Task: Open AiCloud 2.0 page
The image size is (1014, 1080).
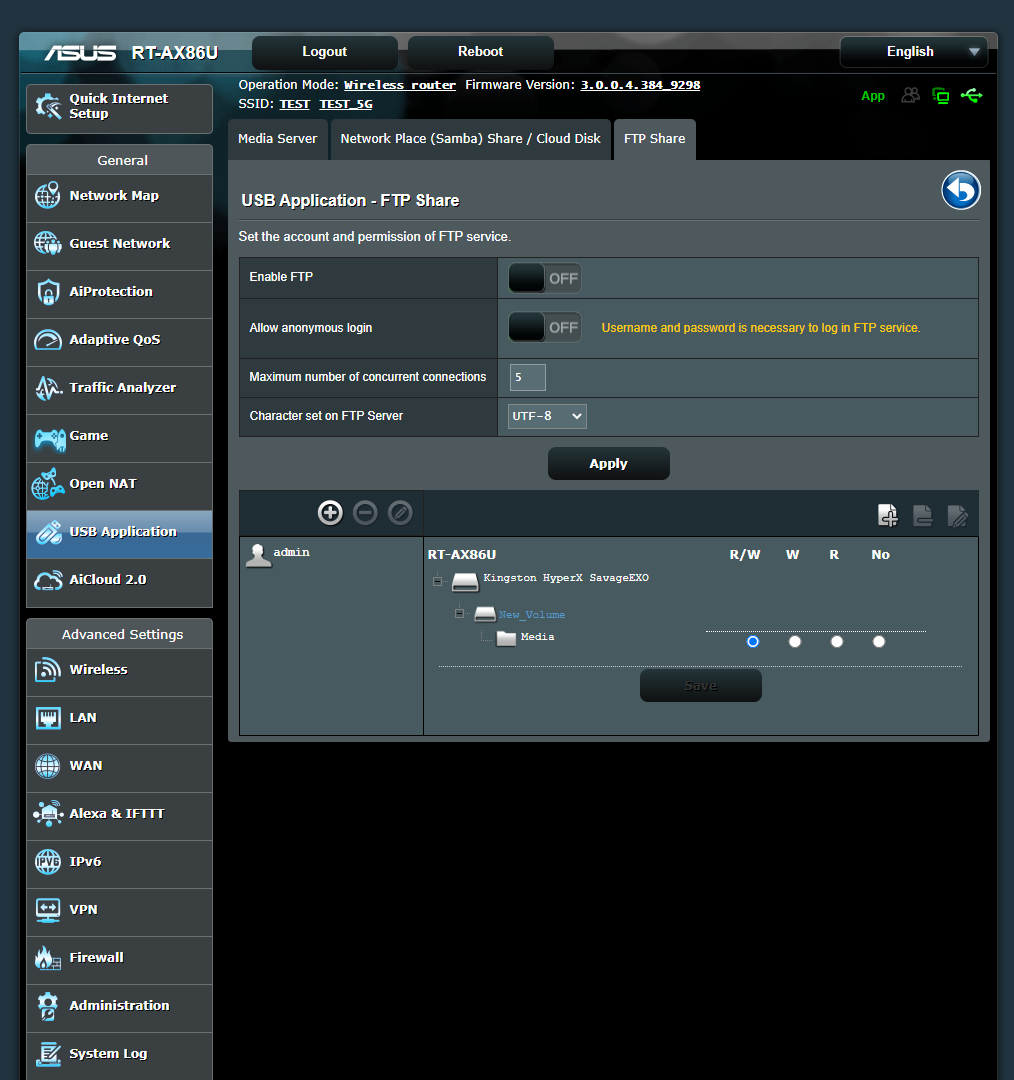Action: point(119,582)
